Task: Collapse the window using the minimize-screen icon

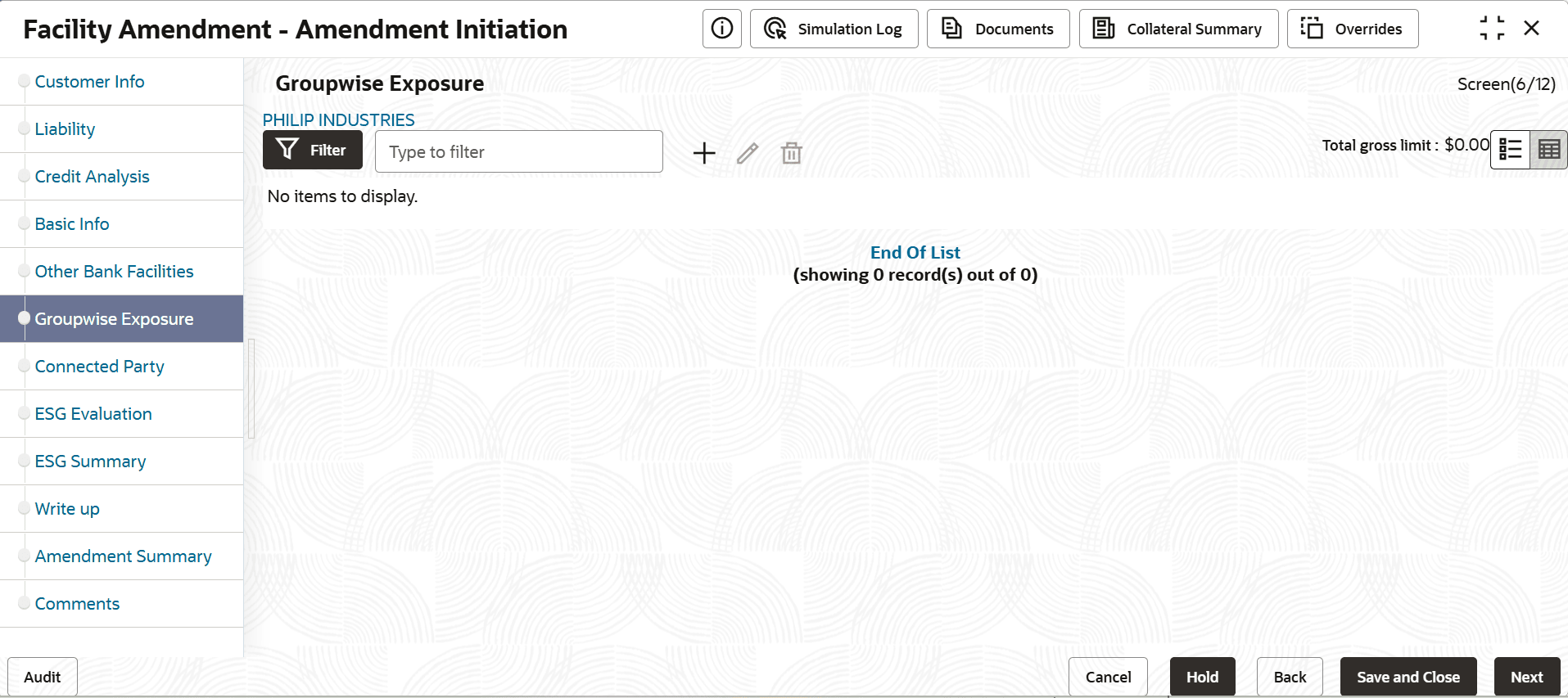Action: coord(1492,29)
